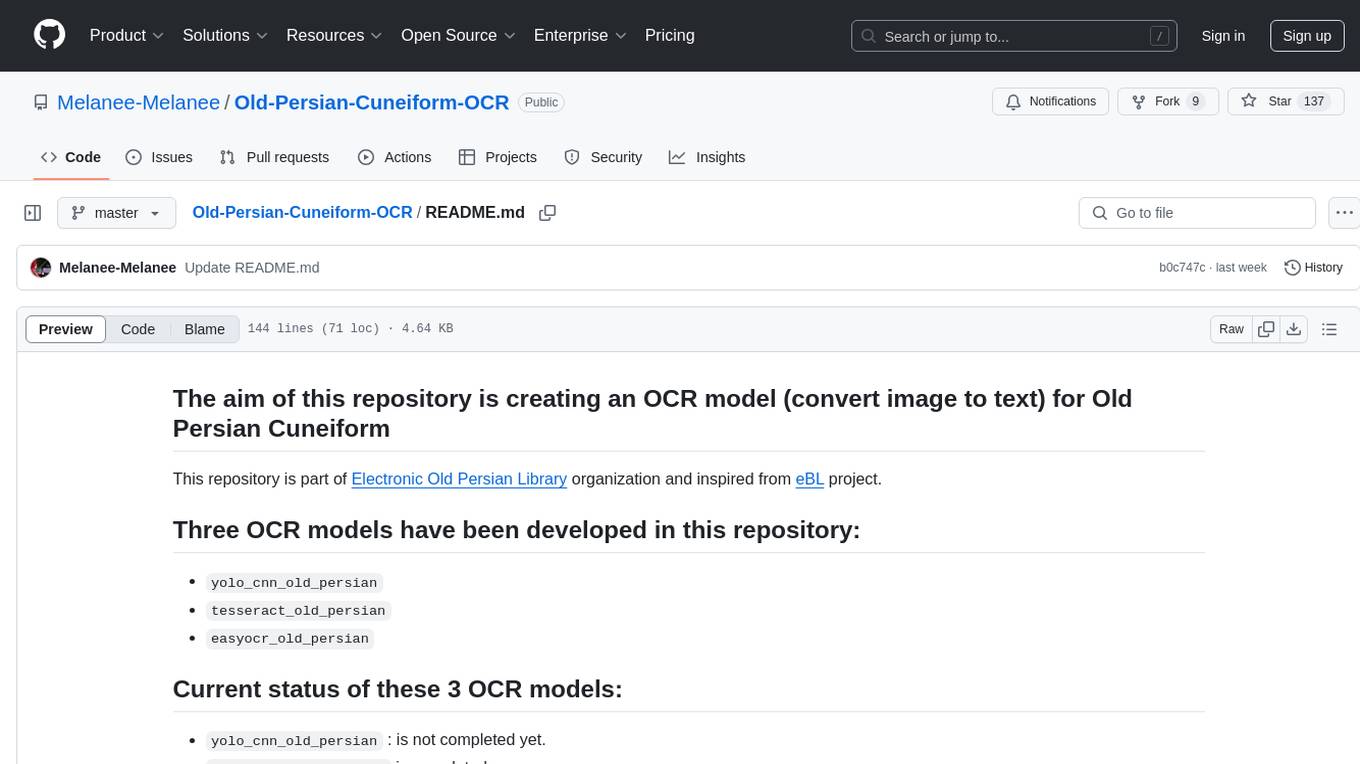This screenshot has width=1360, height=764.
Task: View file History
Action: 1313,268
